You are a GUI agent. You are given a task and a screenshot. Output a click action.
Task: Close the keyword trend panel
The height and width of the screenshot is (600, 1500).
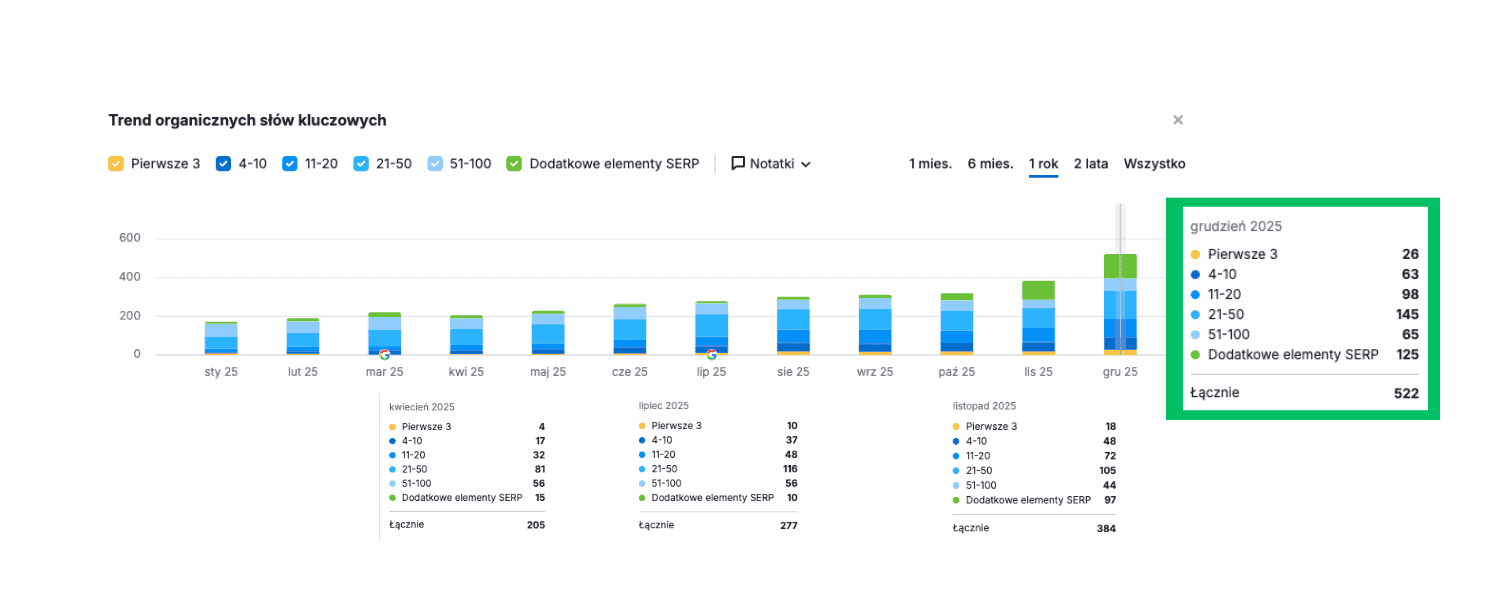pos(1178,120)
